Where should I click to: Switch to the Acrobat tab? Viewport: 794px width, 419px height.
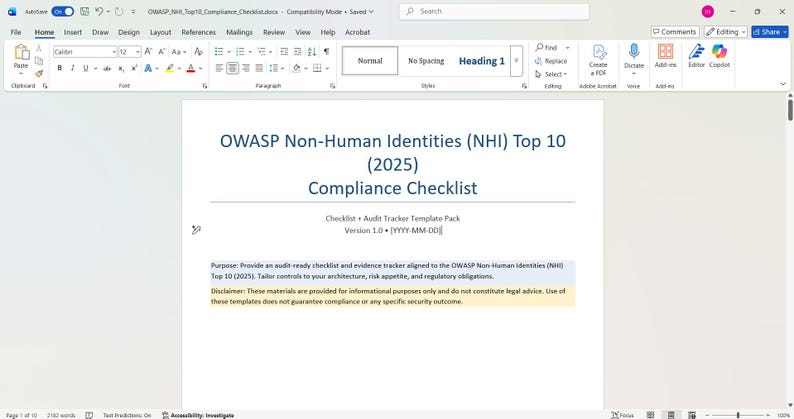point(358,32)
